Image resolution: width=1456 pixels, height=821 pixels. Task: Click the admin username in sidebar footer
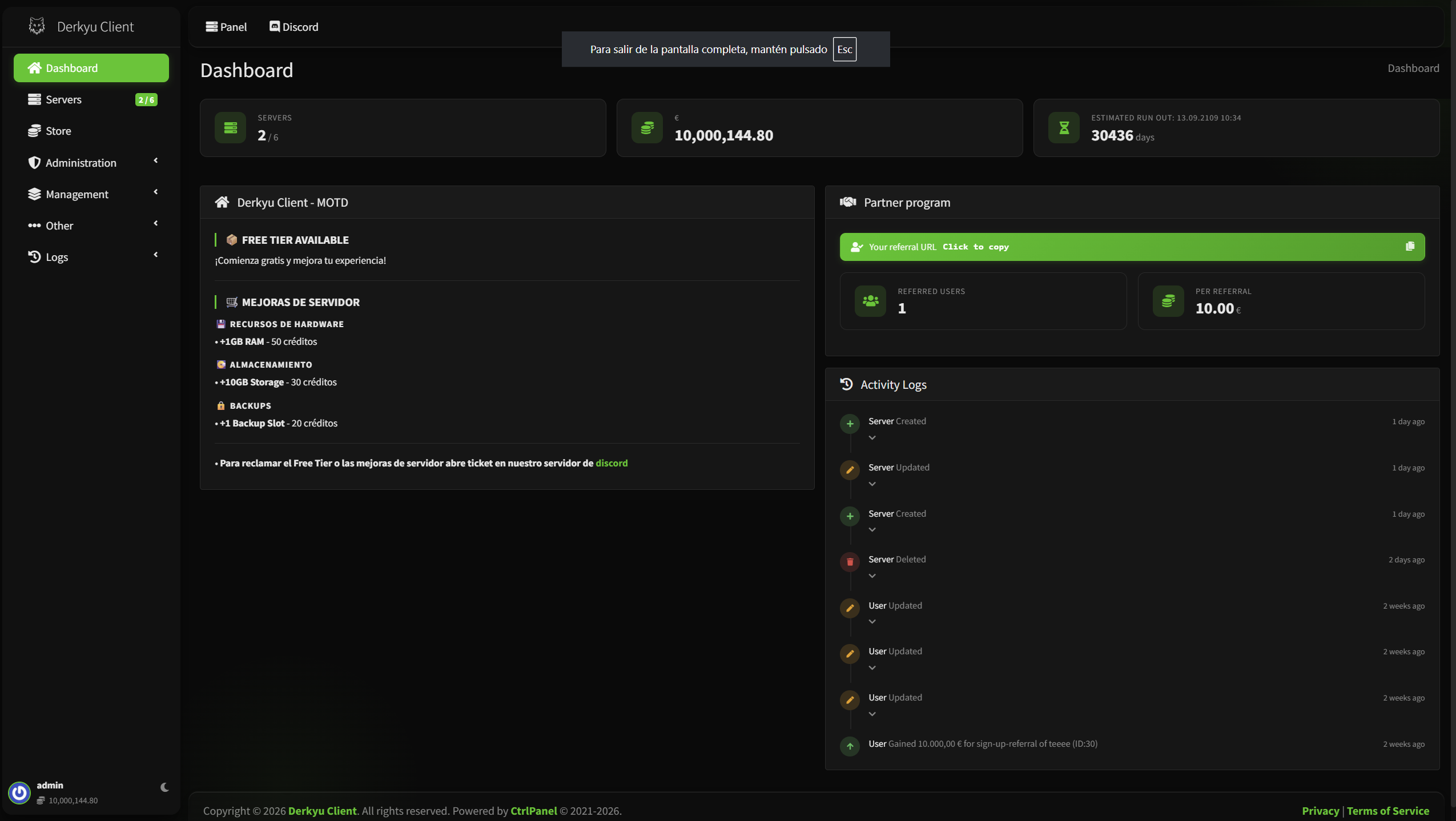pos(50,786)
